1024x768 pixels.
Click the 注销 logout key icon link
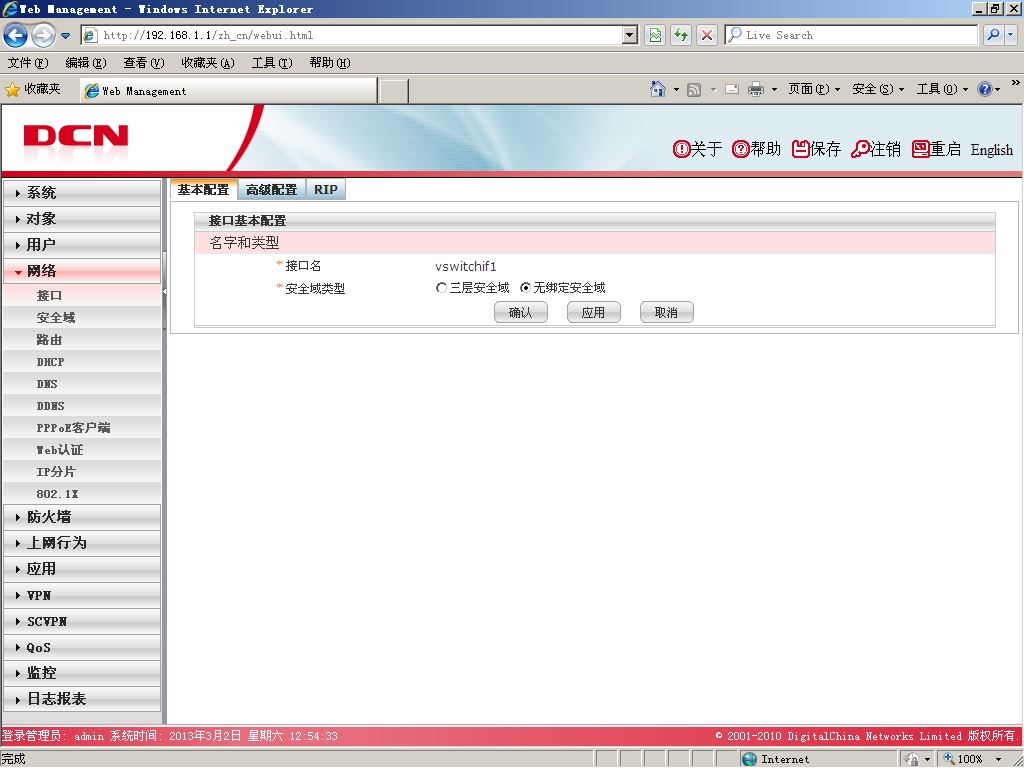coord(876,150)
